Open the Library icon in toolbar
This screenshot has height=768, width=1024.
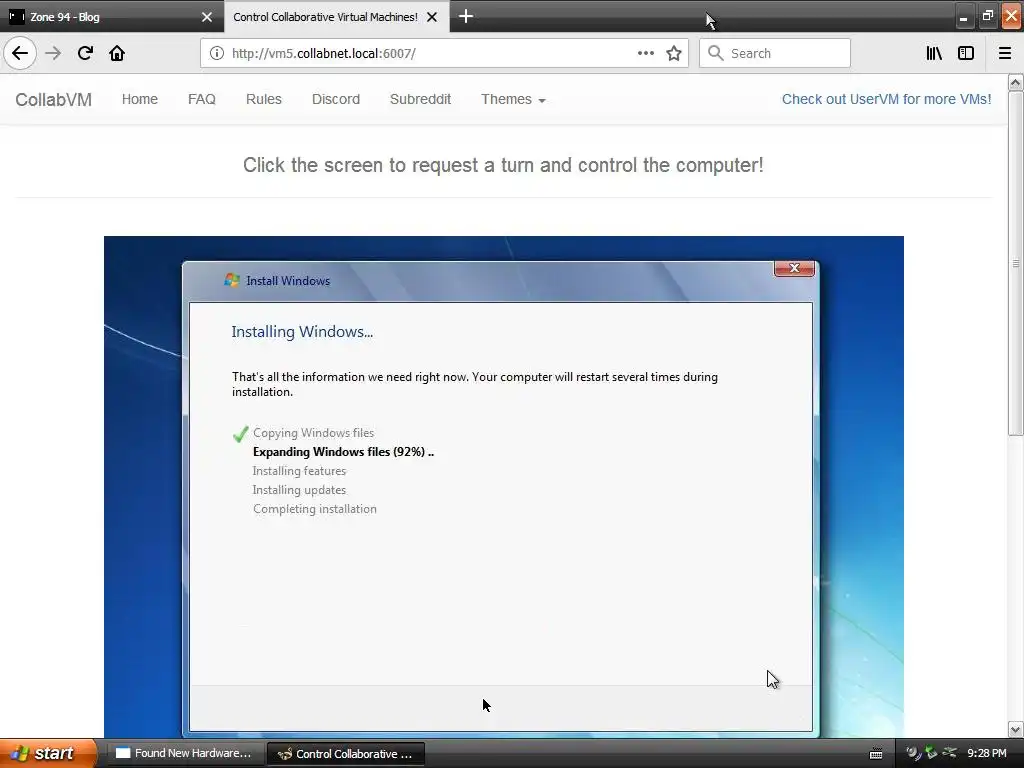[x=934, y=53]
